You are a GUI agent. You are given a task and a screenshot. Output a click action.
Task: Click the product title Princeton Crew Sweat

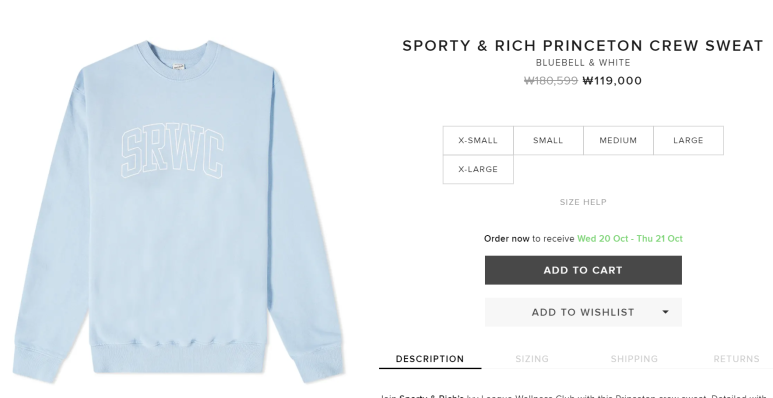583,46
